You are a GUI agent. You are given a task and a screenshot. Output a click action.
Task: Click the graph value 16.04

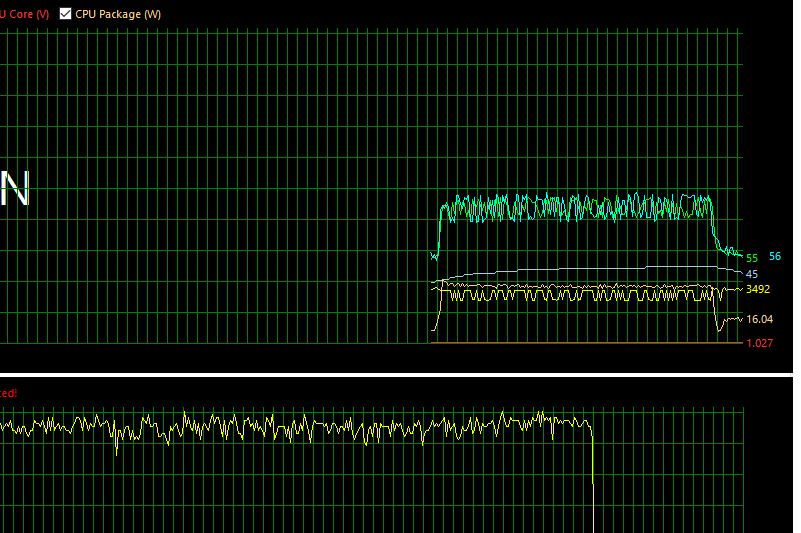pyautogui.click(x=760, y=319)
